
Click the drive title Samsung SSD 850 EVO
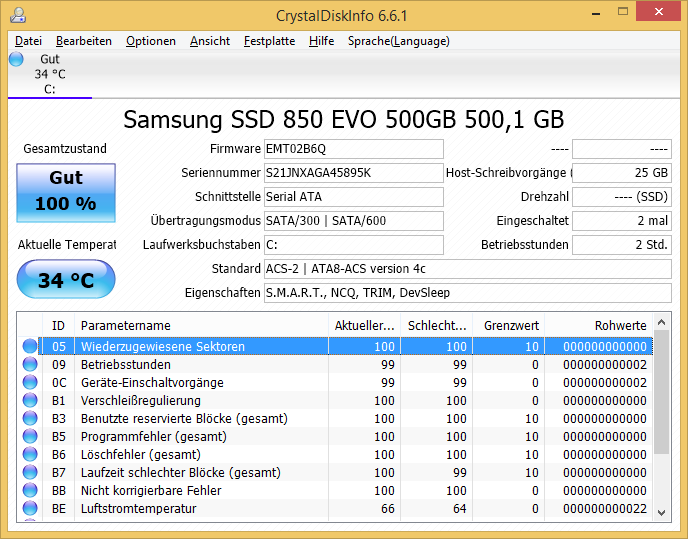coord(344,119)
